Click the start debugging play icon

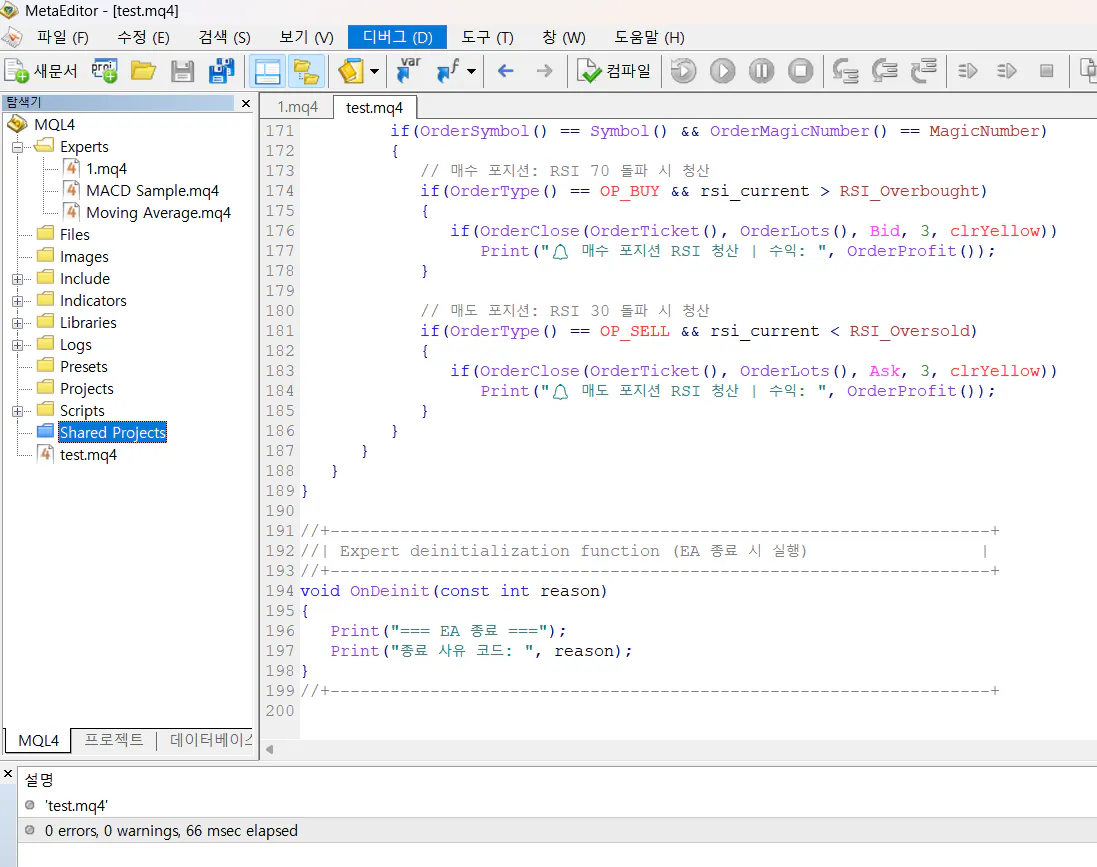[x=722, y=71]
